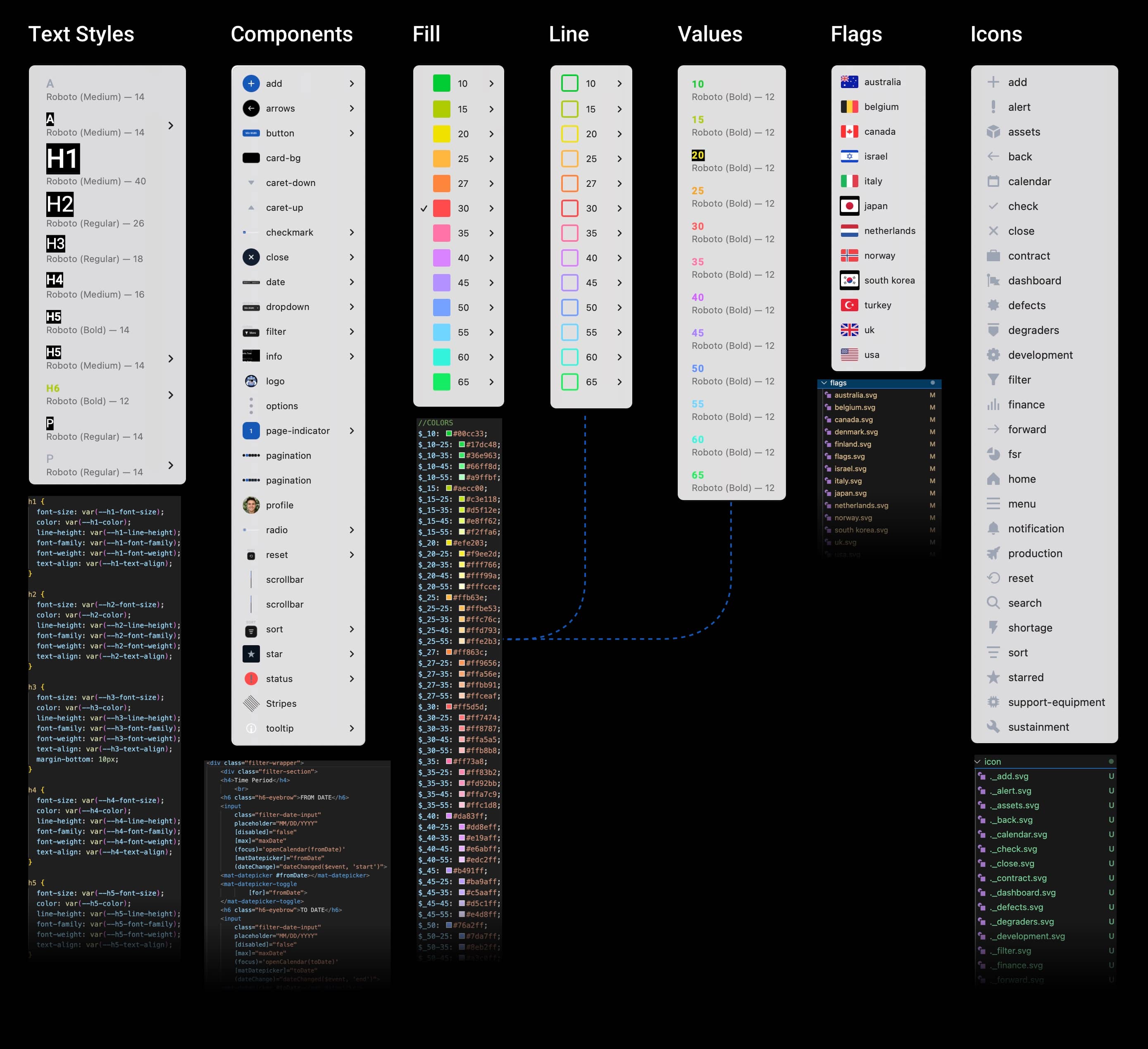1148x1049 pixels.
Task: Open the dropdown component entry
Action: 288,307
